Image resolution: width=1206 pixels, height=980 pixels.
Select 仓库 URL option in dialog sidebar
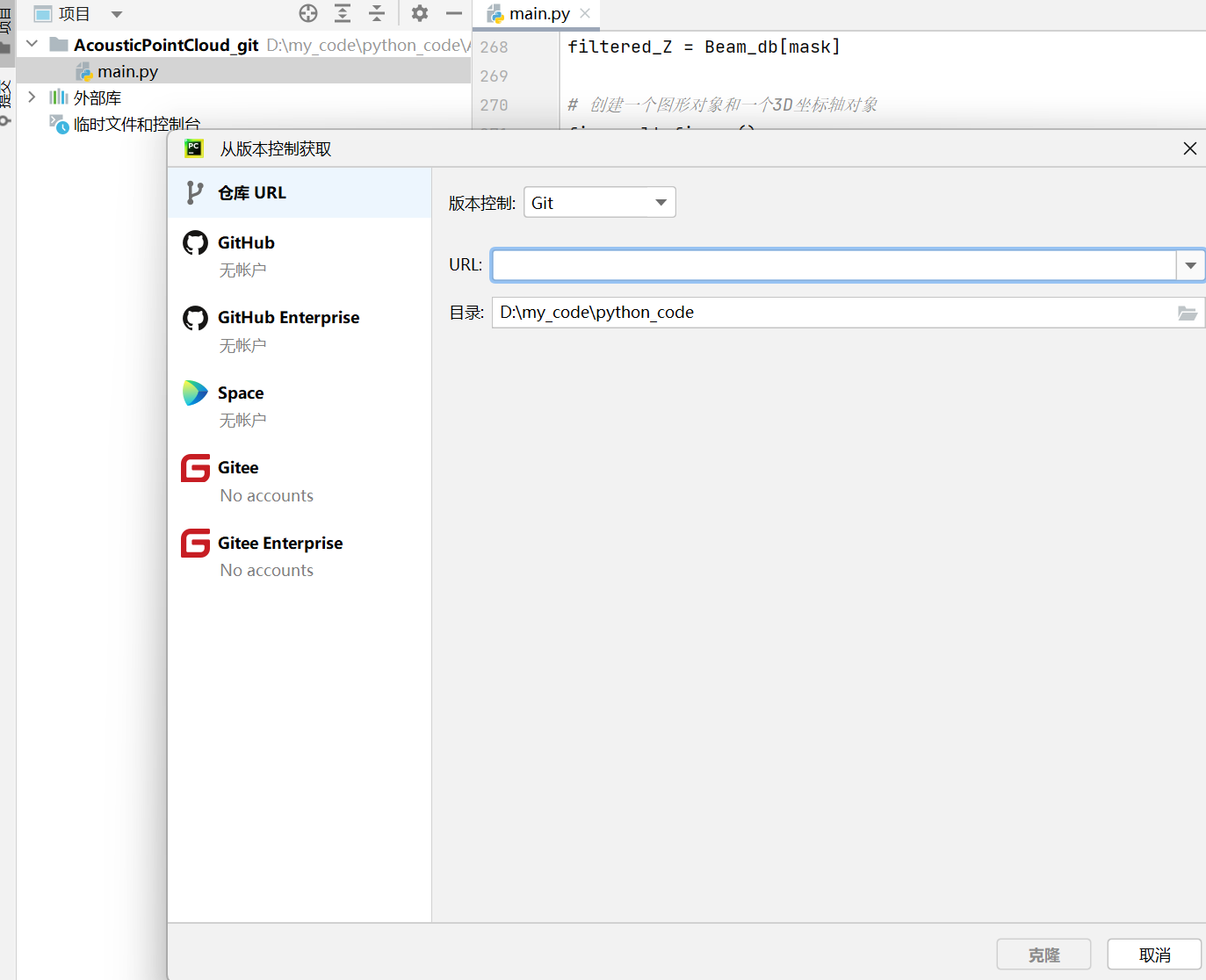300,192
